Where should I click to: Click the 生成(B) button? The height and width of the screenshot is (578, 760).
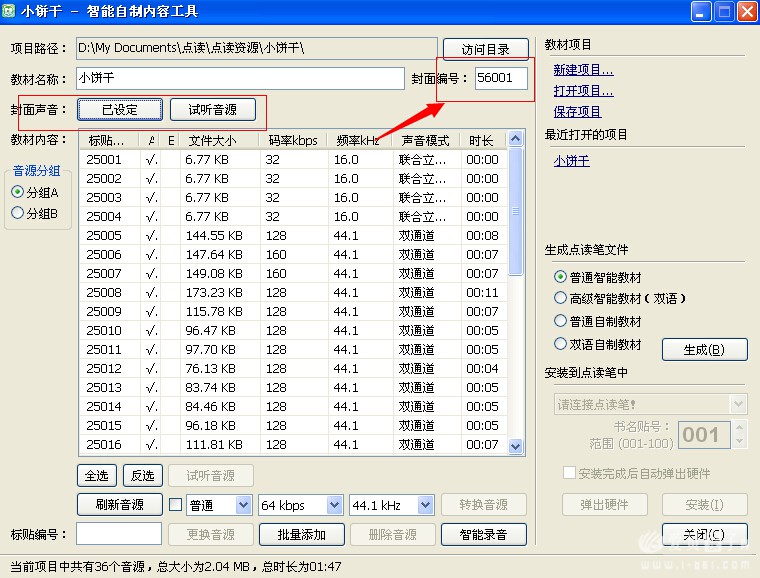(705, 349)
